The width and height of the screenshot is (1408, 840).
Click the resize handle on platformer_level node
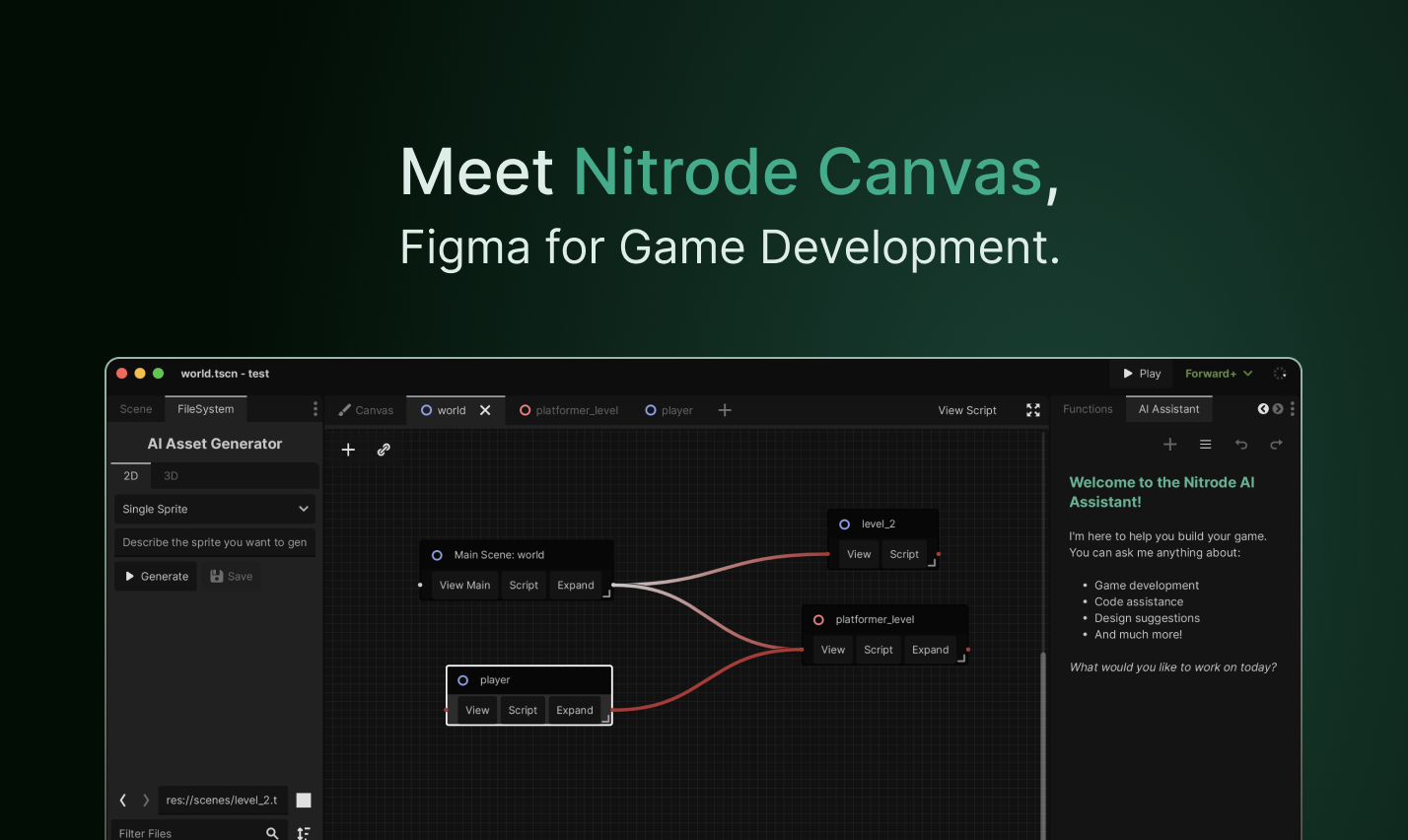pyautogui.click(x=962, y=658)
